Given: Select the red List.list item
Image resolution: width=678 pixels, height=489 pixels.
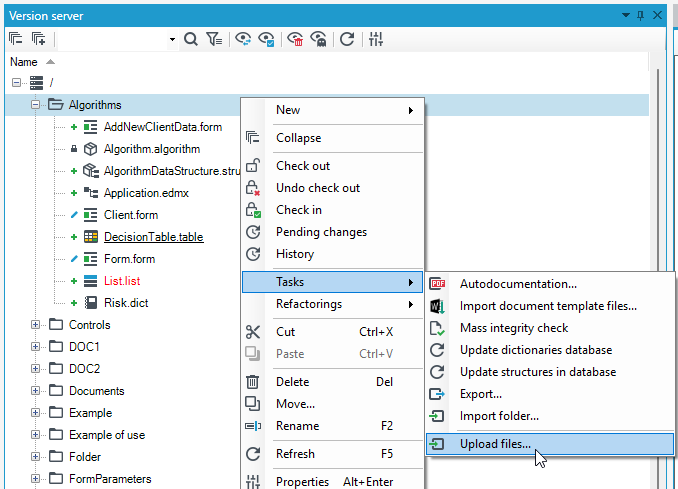Looking at the screenshot, I should pos(122,281).
